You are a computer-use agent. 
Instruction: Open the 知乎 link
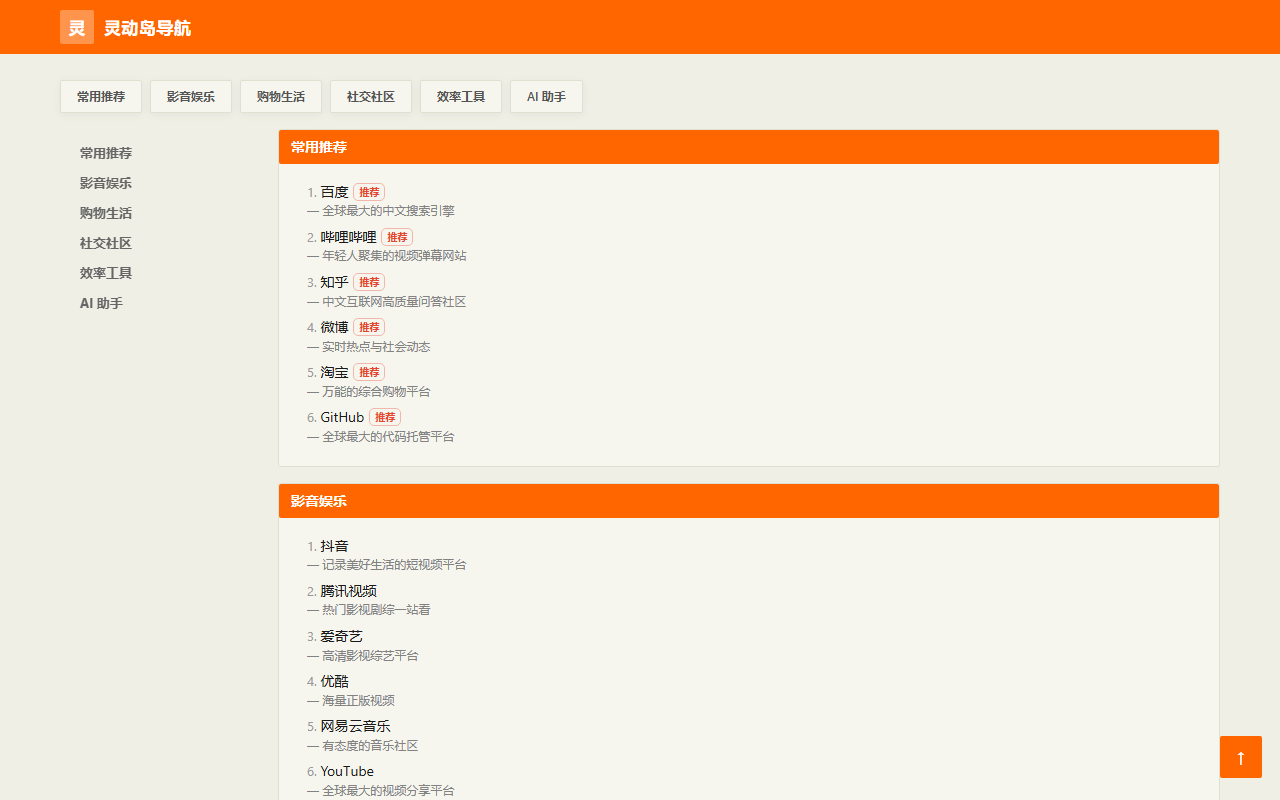(335, 282)
